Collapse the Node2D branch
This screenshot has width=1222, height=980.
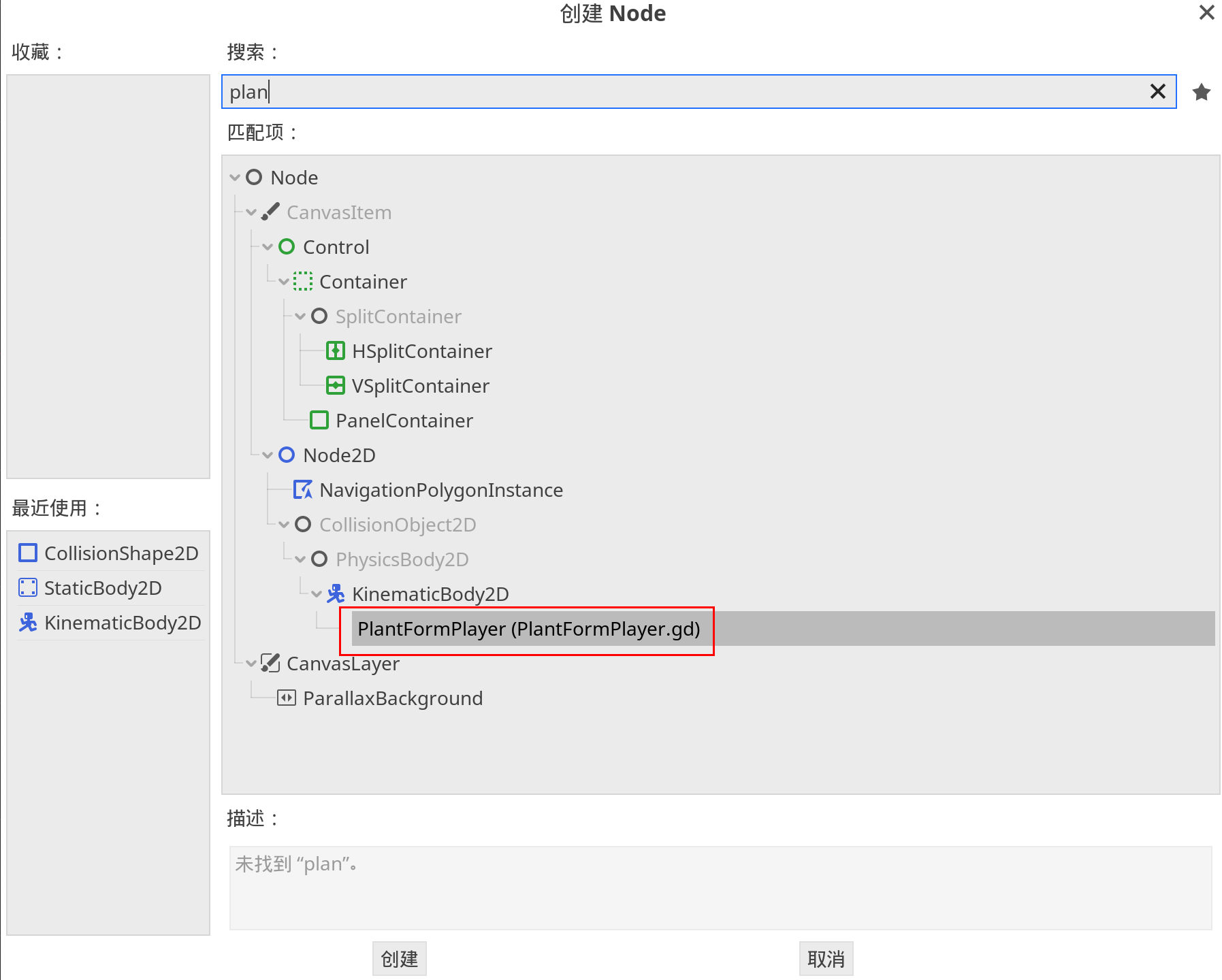[268, 455]
